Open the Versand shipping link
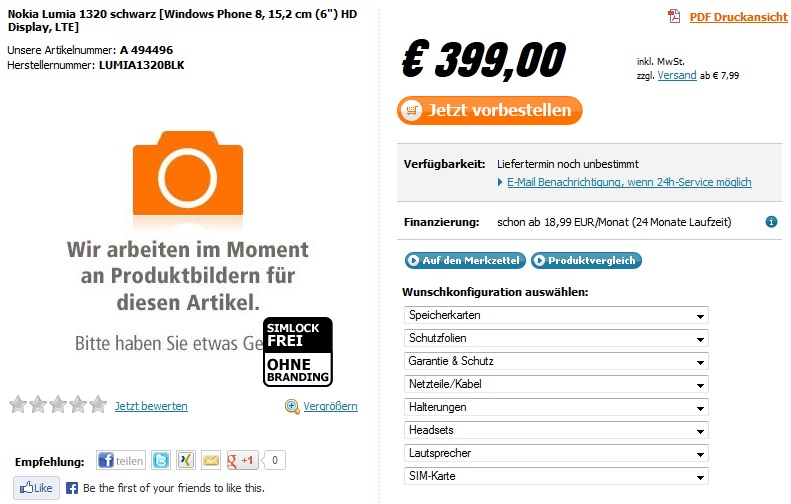This screenshot has height=504, width=791. click(x=677, y=75)
